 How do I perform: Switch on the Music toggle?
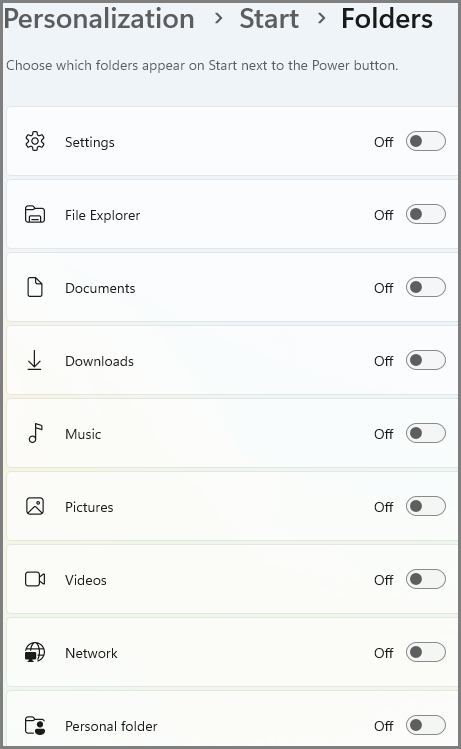[426, 434]
